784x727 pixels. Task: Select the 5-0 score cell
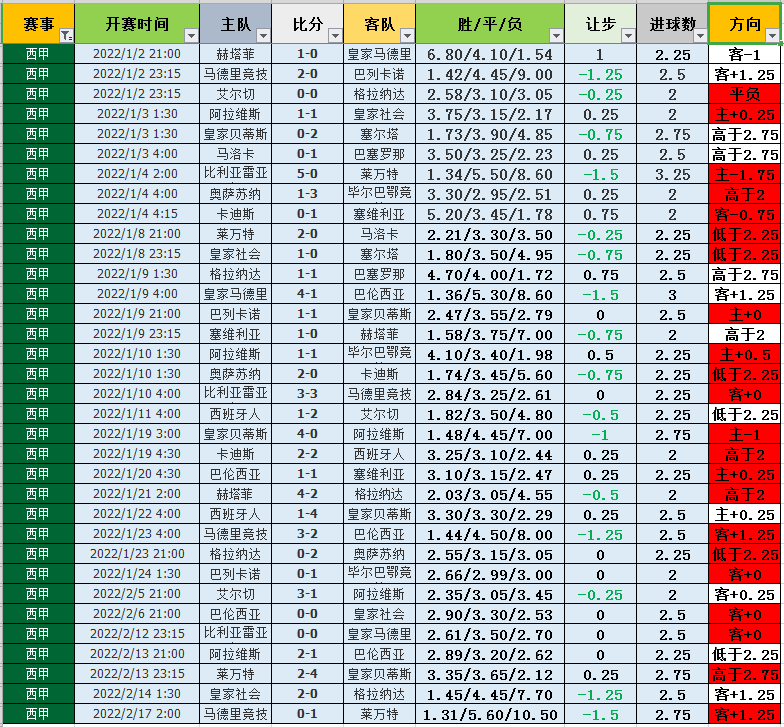(307, 174)
